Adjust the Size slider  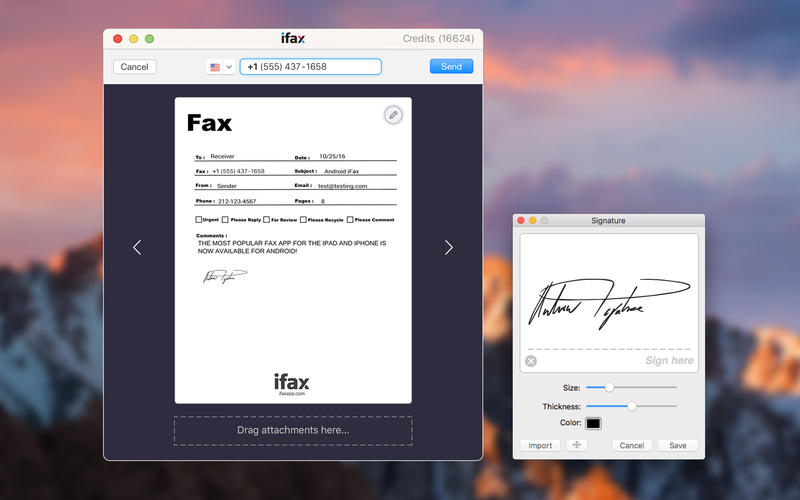tap(609, 387)
